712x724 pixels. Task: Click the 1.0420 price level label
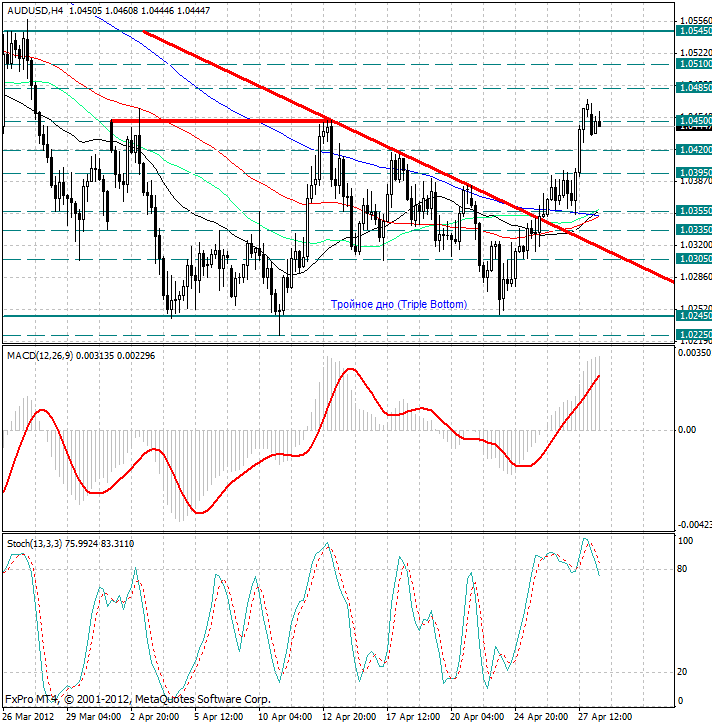(x=694, y=150)
